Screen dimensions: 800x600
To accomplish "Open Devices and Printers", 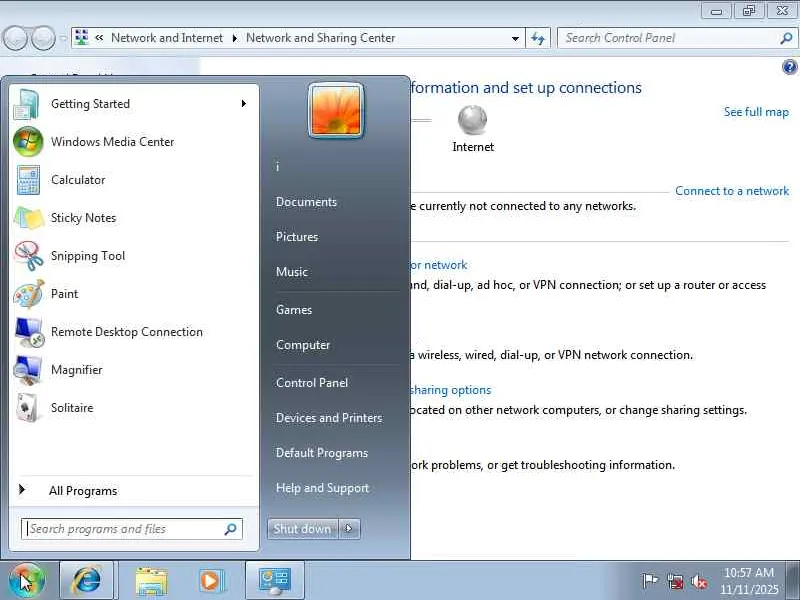I will tap(329, 418).
